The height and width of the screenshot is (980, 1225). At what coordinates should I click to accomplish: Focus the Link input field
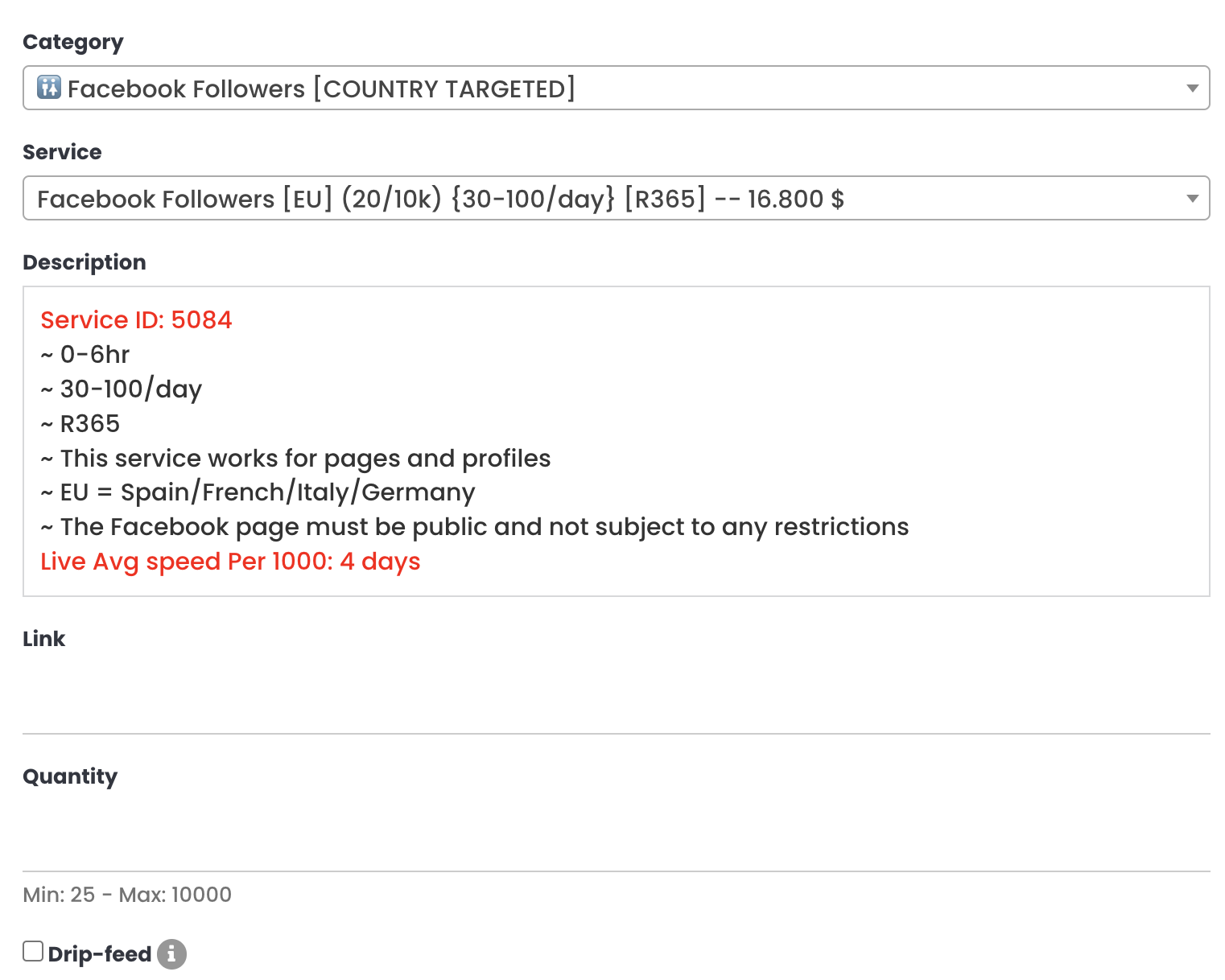tap(617, 698)
